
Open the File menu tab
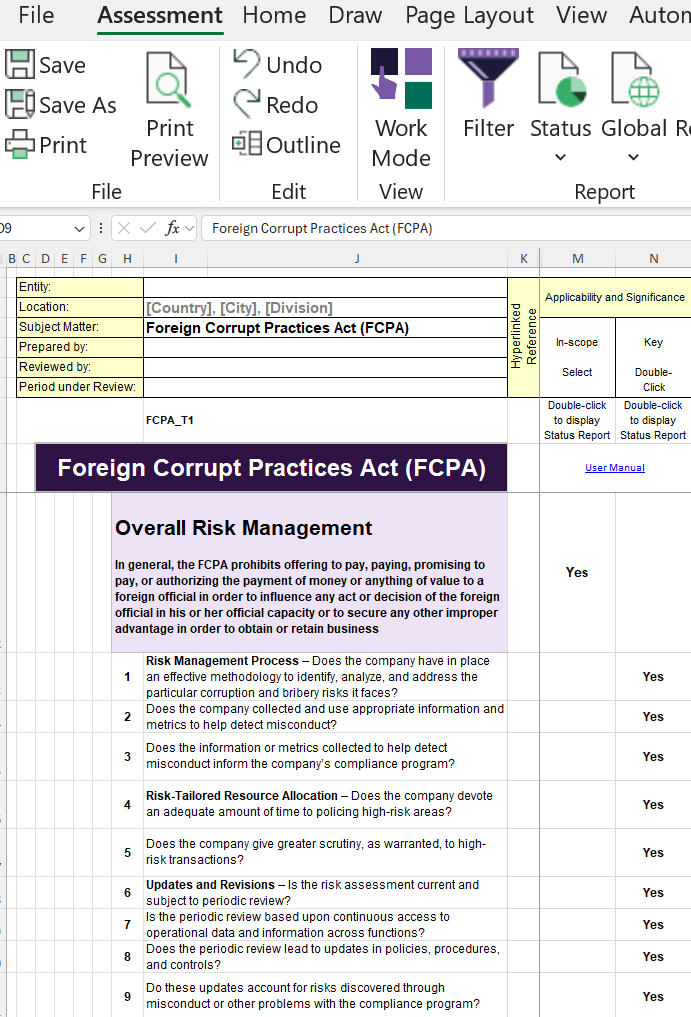pos(37,16)
